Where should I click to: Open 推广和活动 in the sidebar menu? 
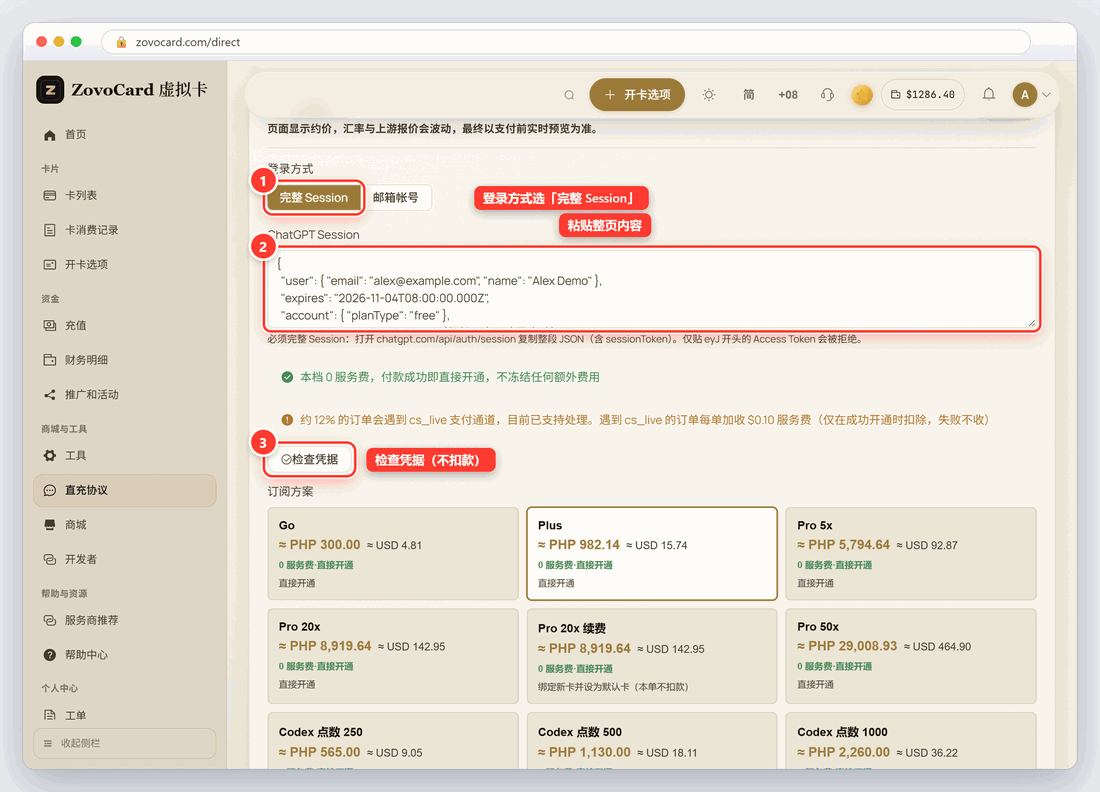click(124, 395)
